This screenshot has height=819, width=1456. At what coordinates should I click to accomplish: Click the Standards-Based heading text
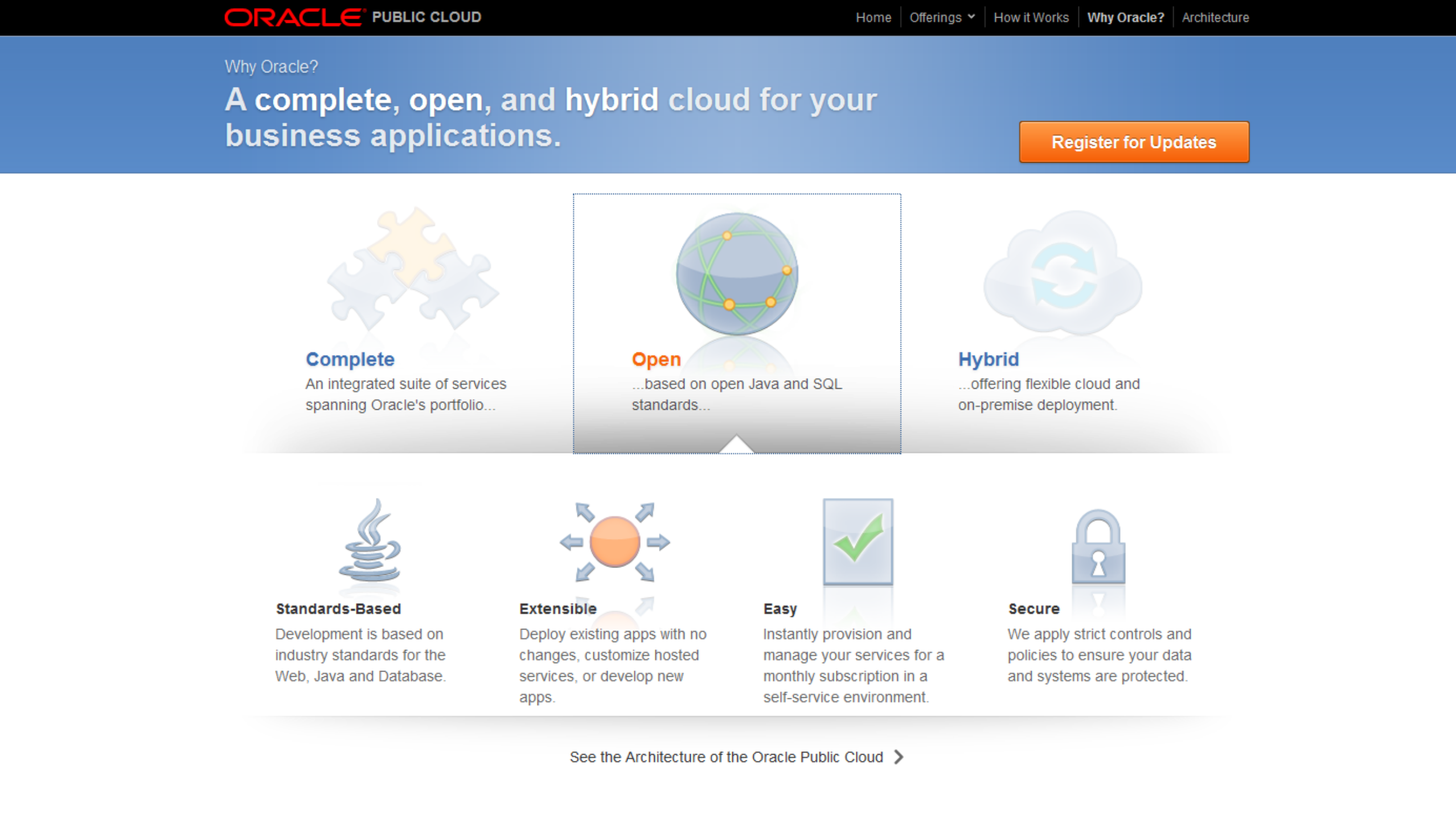point(338,608)
